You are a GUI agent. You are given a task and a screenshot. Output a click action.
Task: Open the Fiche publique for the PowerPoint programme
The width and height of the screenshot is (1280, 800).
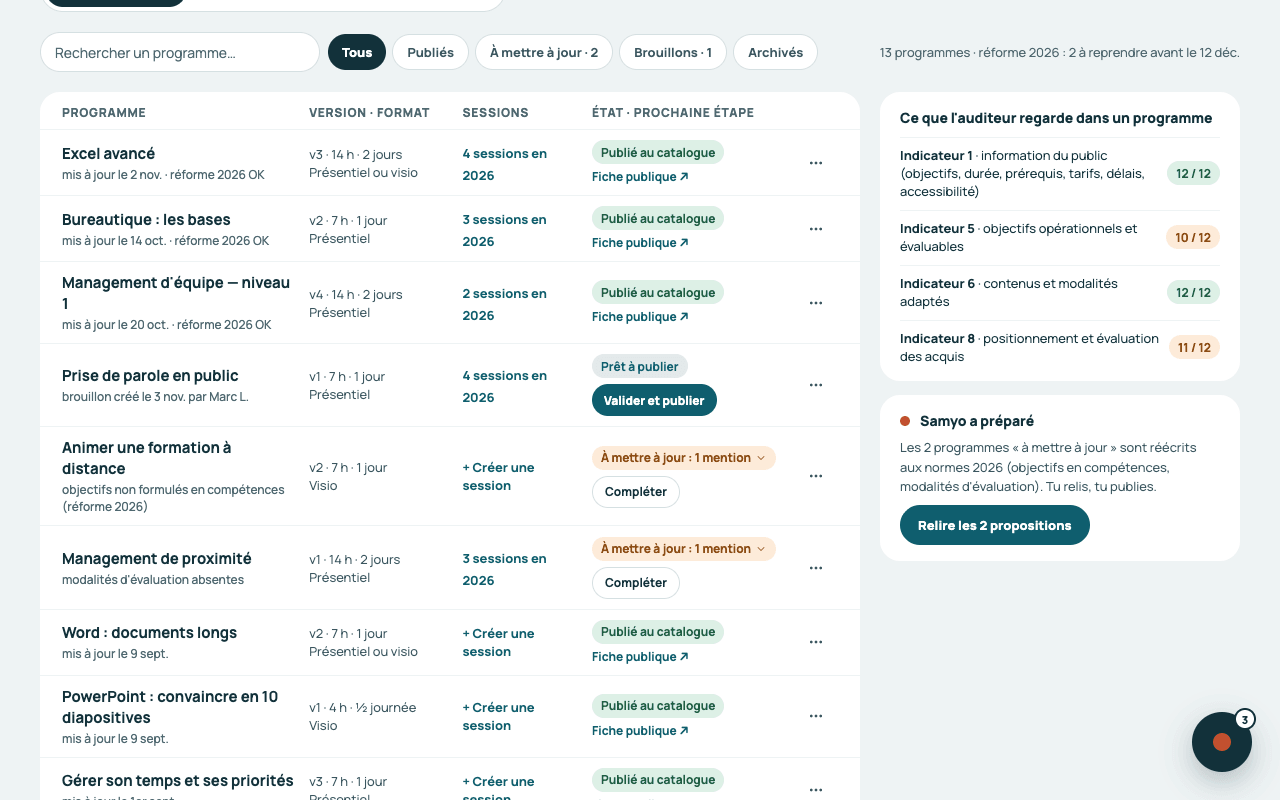click(640, 731)
